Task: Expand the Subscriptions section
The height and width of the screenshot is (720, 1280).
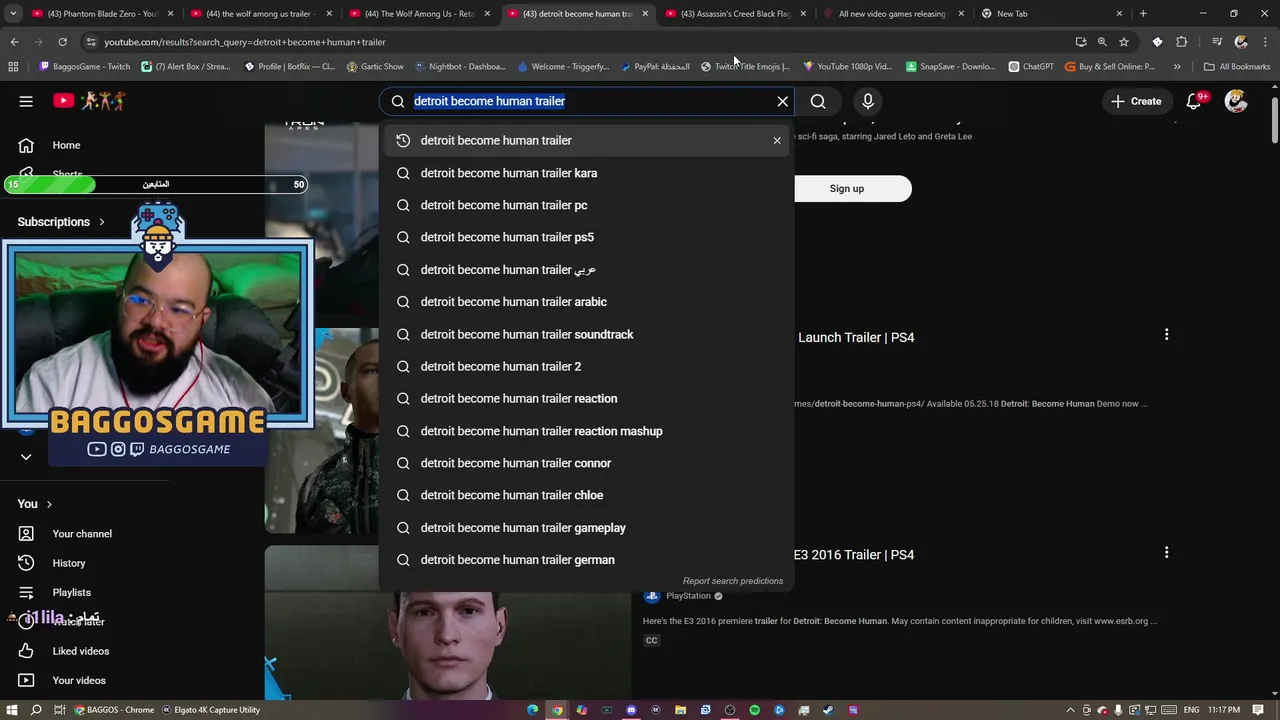Action: coord(61,222)
